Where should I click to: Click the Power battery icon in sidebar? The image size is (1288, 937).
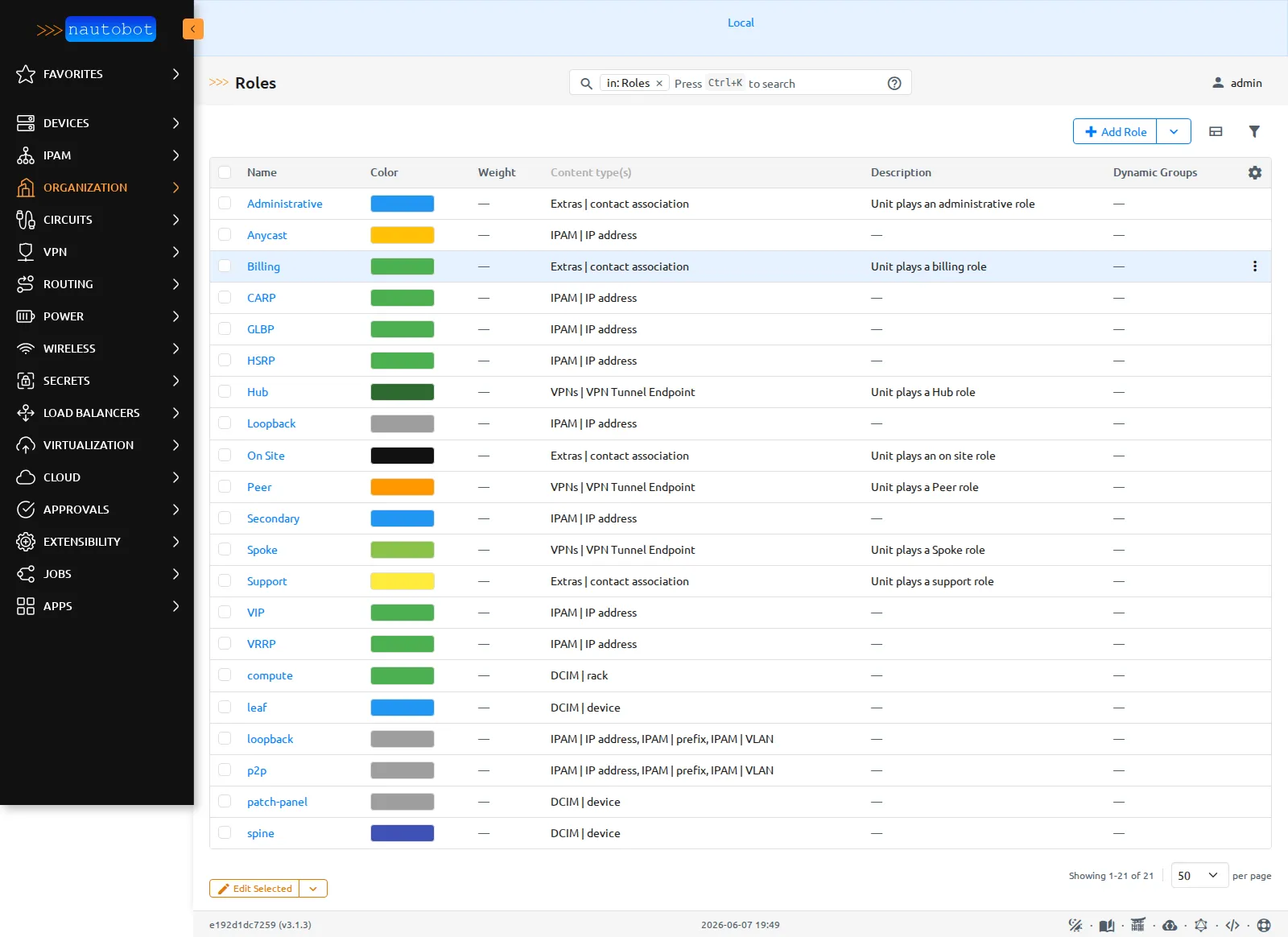coord(26,316)
